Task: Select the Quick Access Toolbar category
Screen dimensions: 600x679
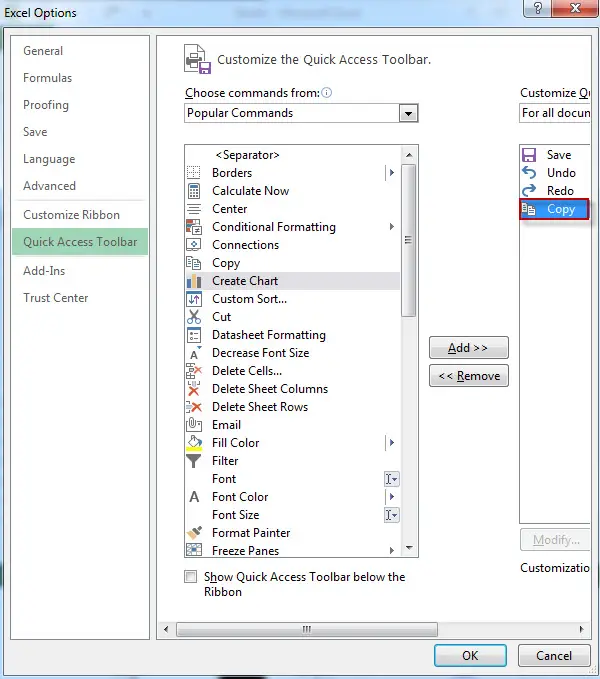Action: pos(80,242)
